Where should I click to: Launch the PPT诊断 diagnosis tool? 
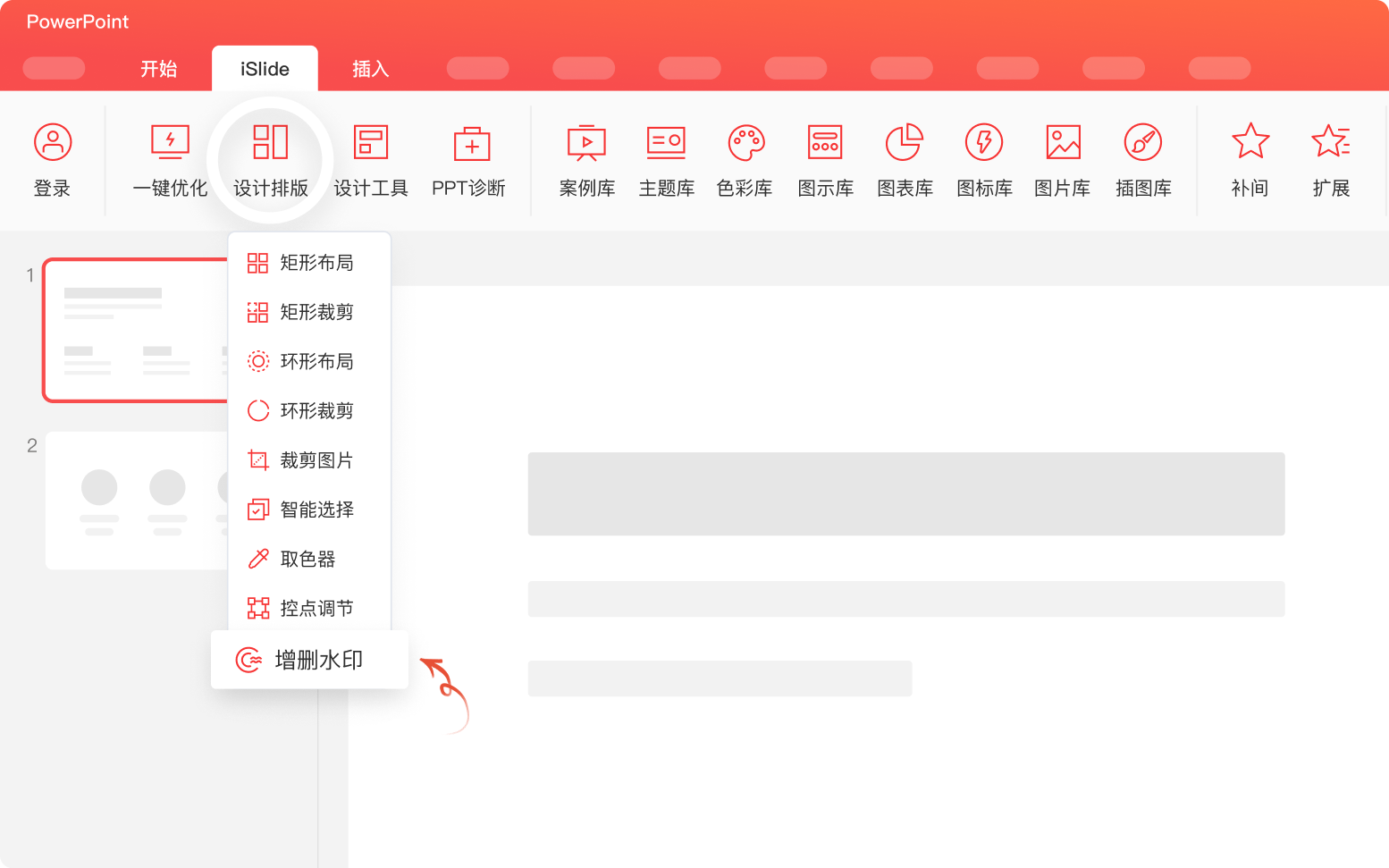click(x=469, y=160)
